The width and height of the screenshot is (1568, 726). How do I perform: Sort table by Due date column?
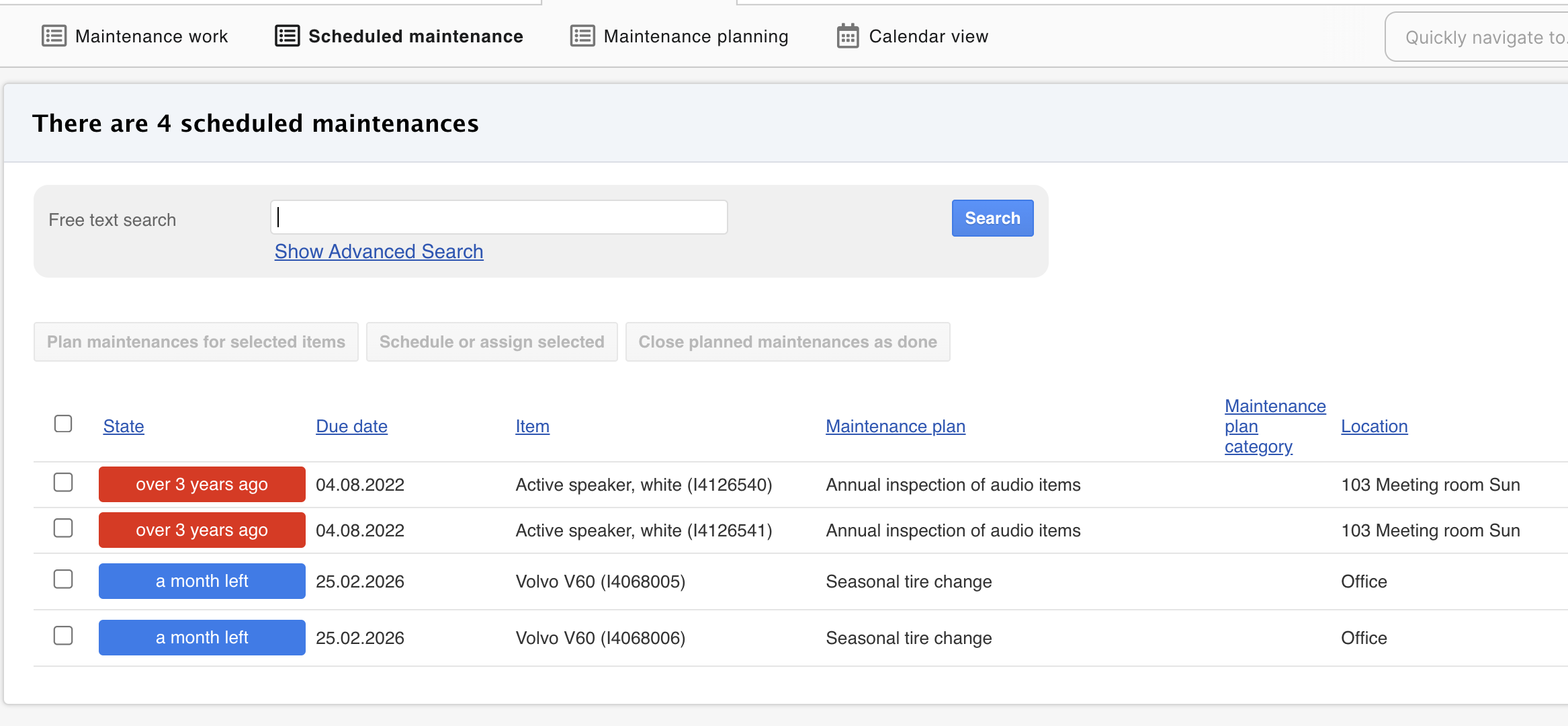click(x=351, y=426)
